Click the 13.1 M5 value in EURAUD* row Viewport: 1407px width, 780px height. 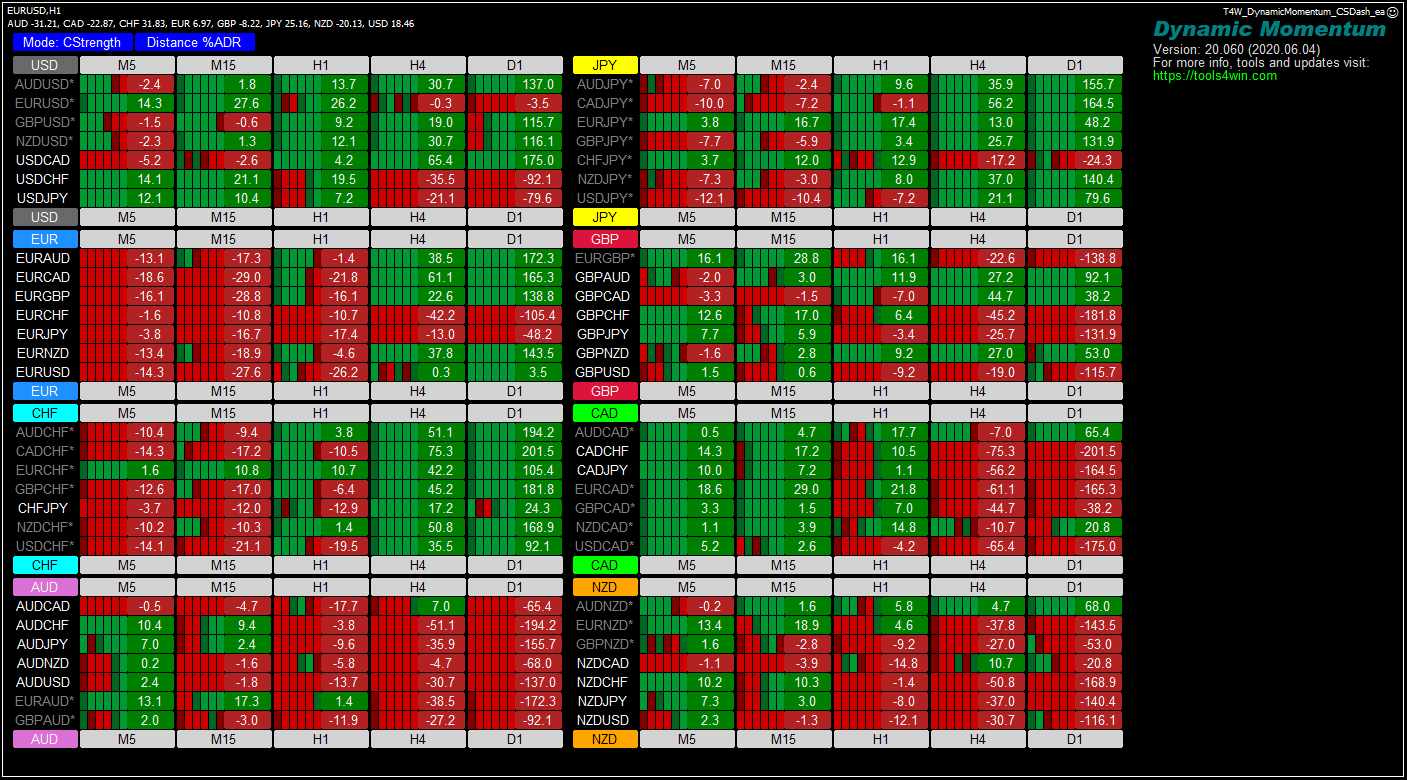pos(149,701)
